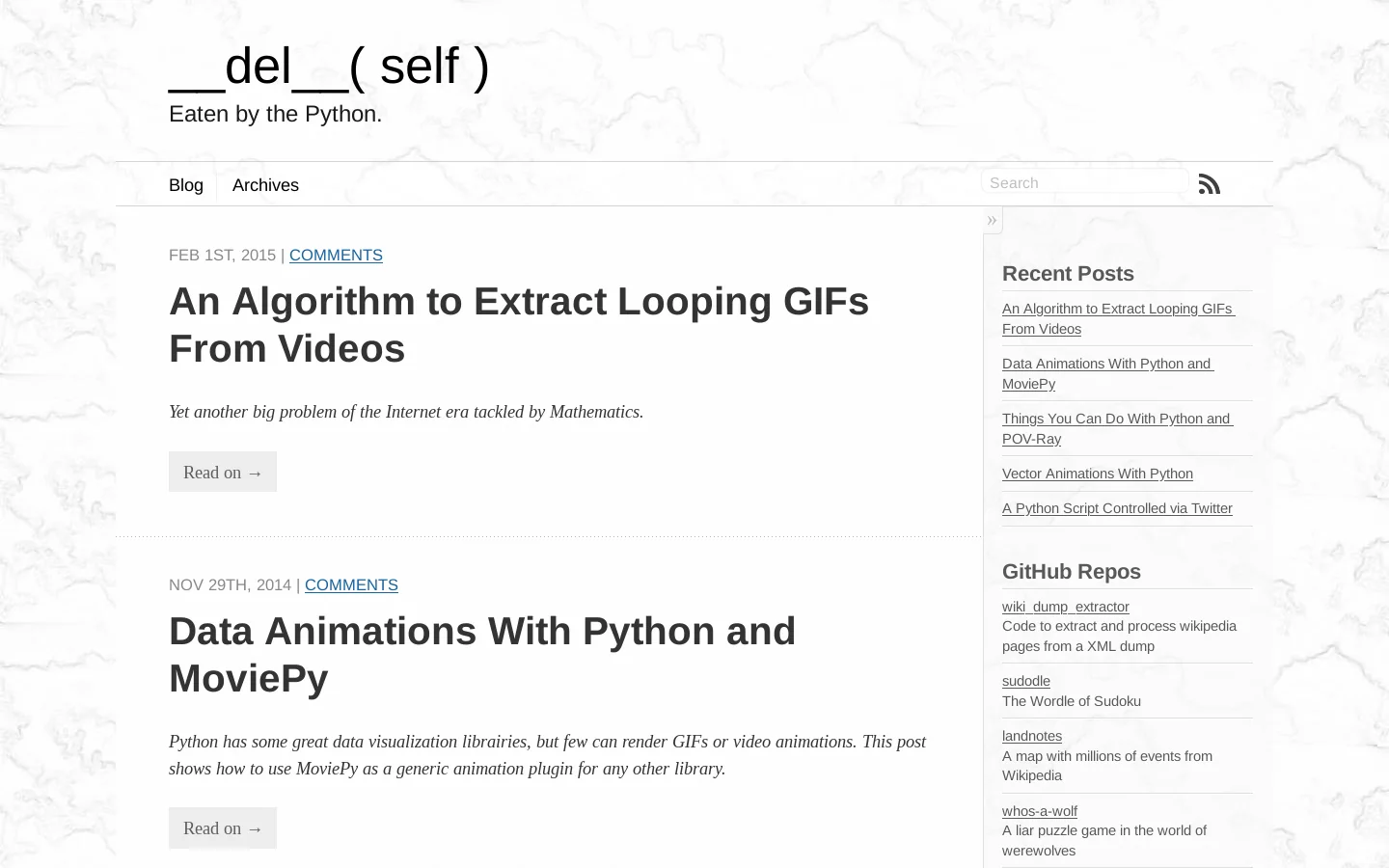Open recent post 'A Python Script Controlled via Twitter'
This screenshot has height=868, width=1389.
tap(1117, 508)
